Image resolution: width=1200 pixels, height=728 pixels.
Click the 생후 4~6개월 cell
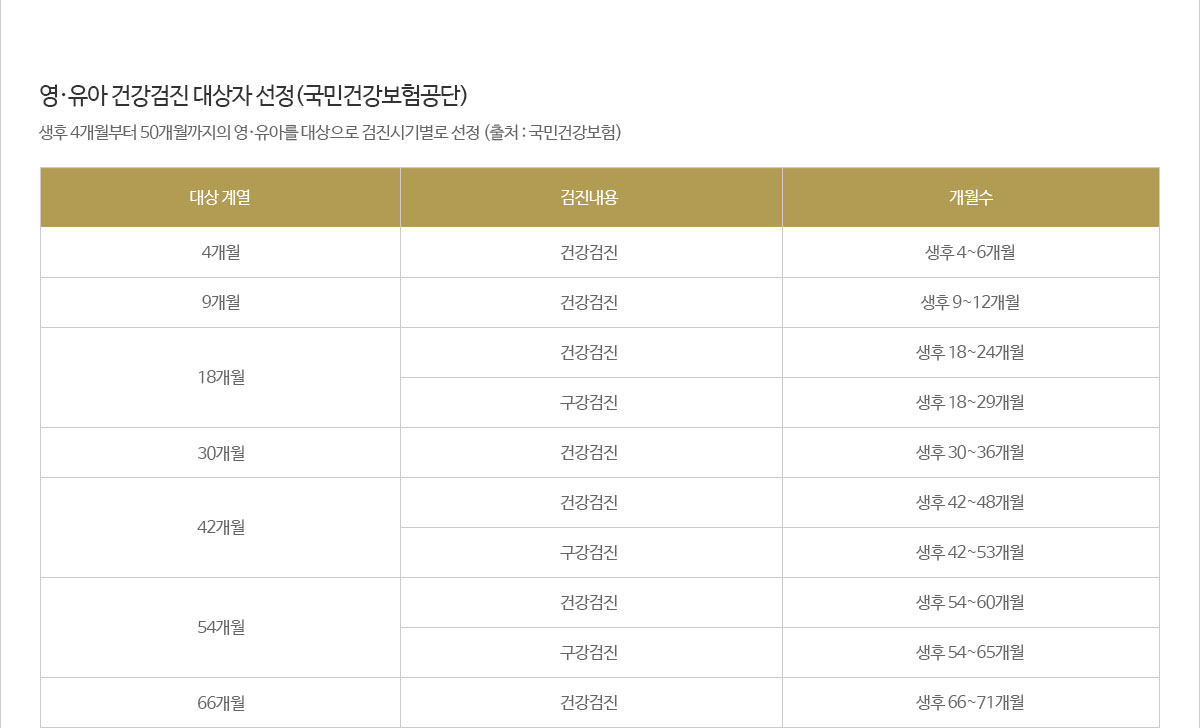pos(970,252)
